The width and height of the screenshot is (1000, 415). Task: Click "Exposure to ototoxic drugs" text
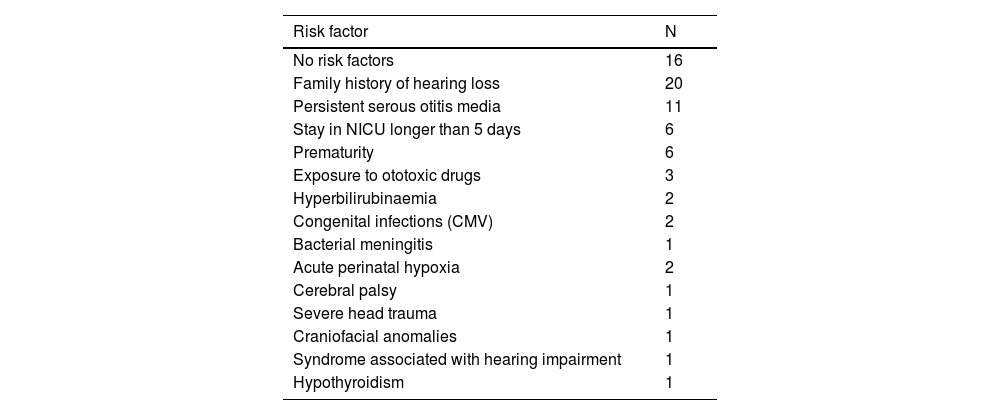point(386,176)
